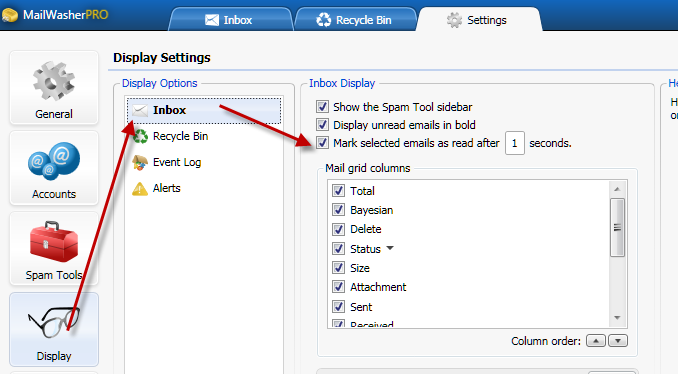Click the Bayesian column label

click(x=371, y=210)
